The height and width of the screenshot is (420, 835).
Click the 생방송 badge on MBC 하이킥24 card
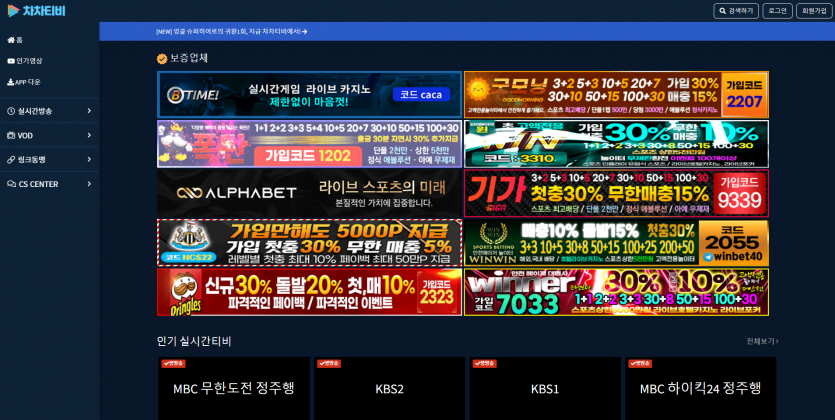tap(640, 364)
